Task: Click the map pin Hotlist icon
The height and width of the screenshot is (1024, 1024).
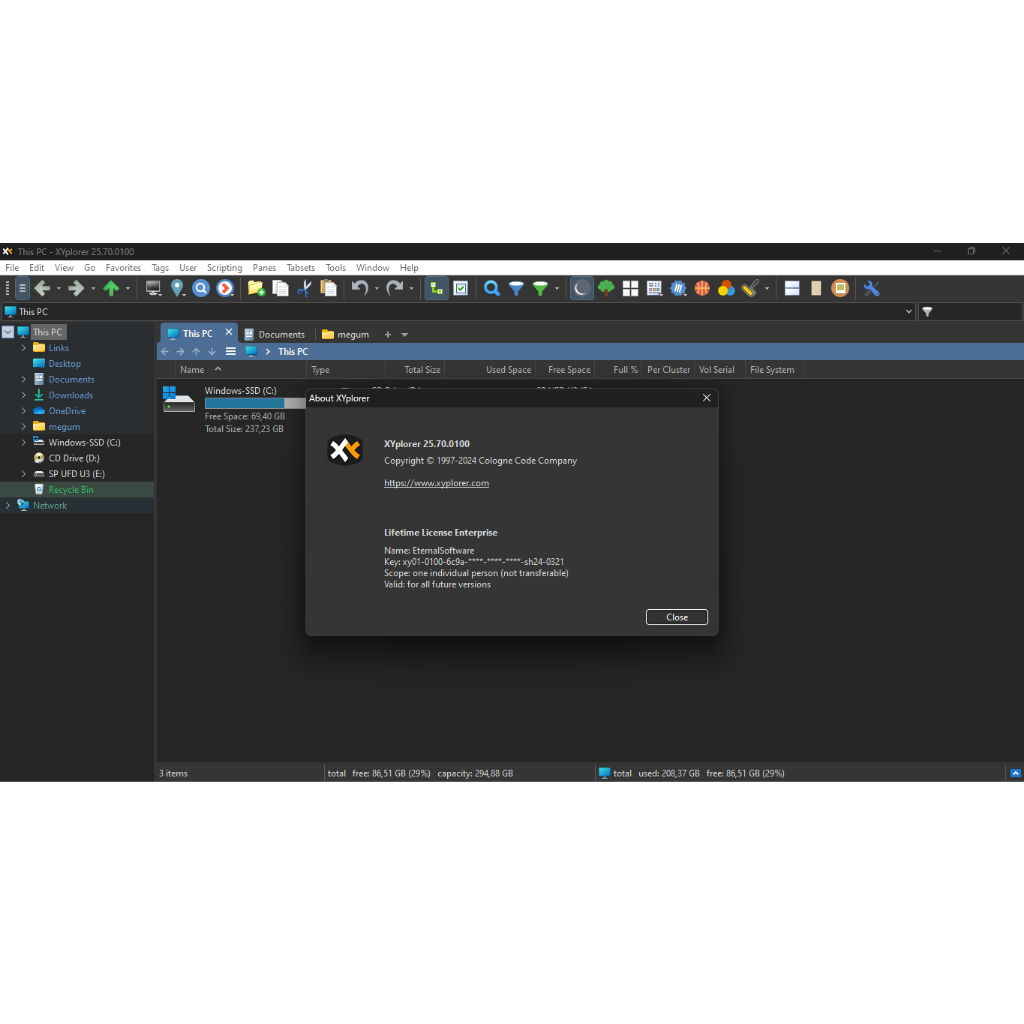Action: coord(177,289)
